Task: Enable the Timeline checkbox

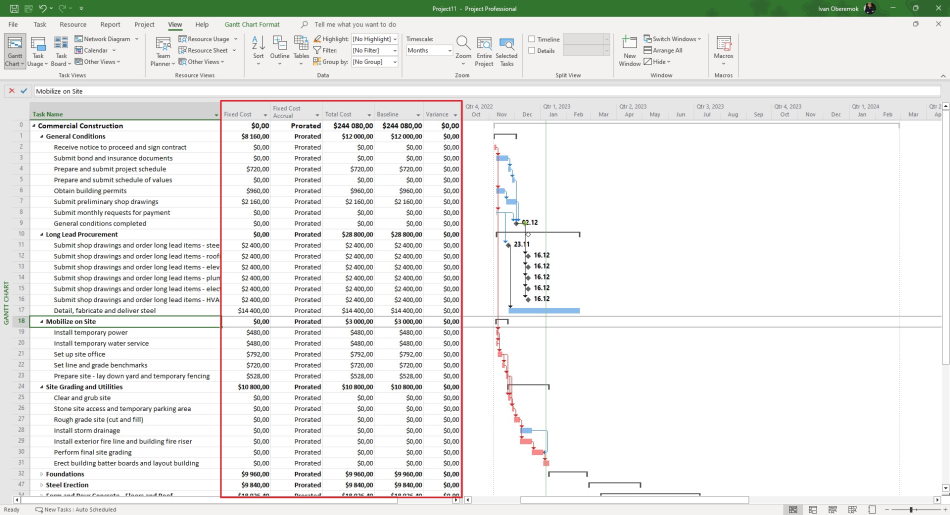Action: 532,39
